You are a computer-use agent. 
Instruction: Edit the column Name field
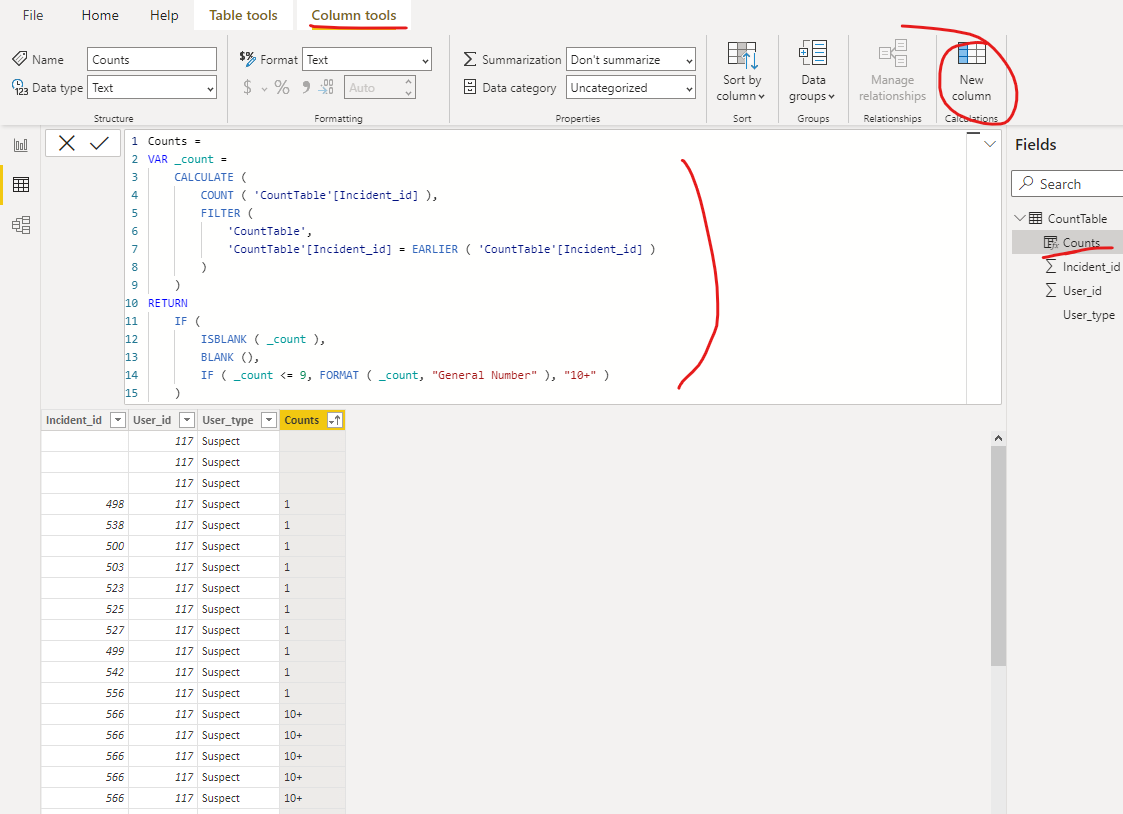(152, 59)
